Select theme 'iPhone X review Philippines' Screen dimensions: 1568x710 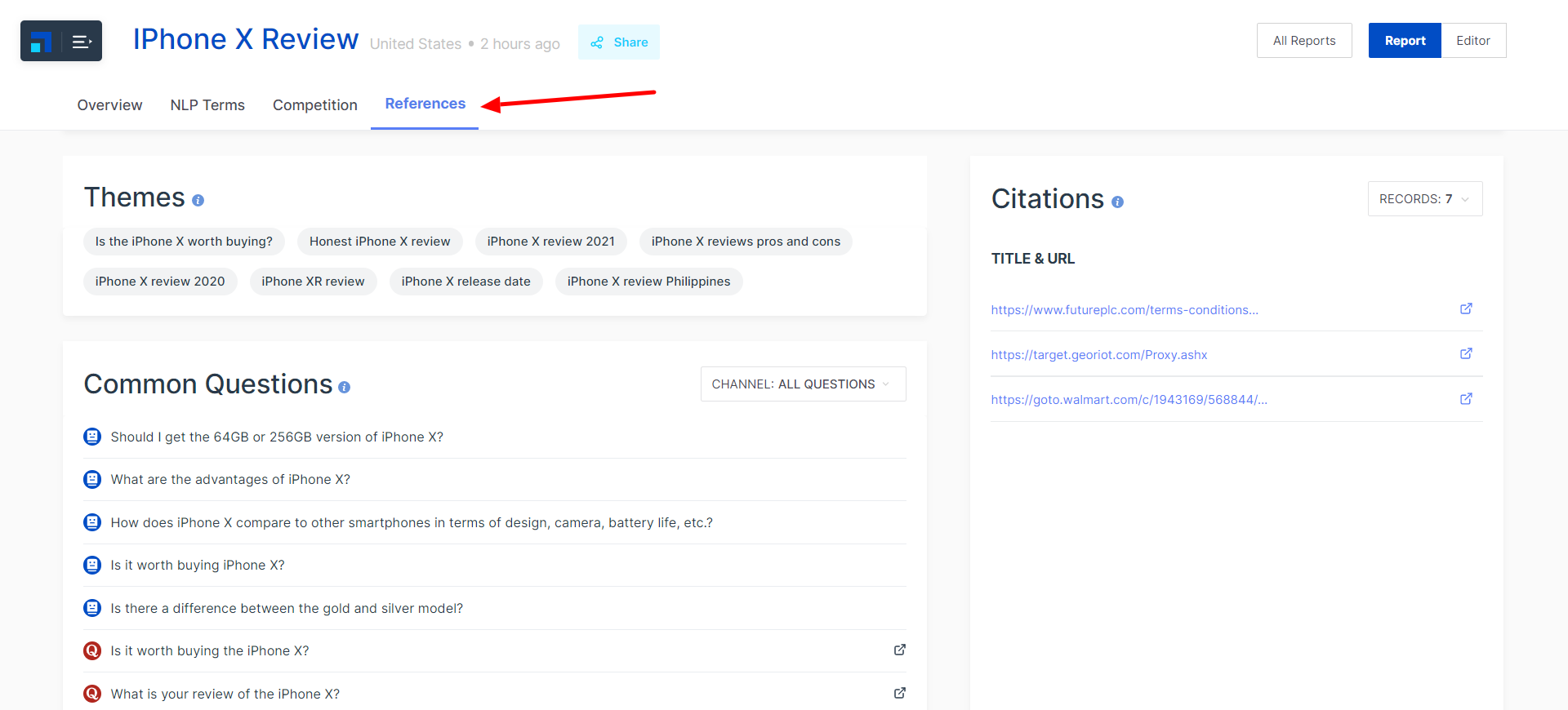click(x=649, y=282)
